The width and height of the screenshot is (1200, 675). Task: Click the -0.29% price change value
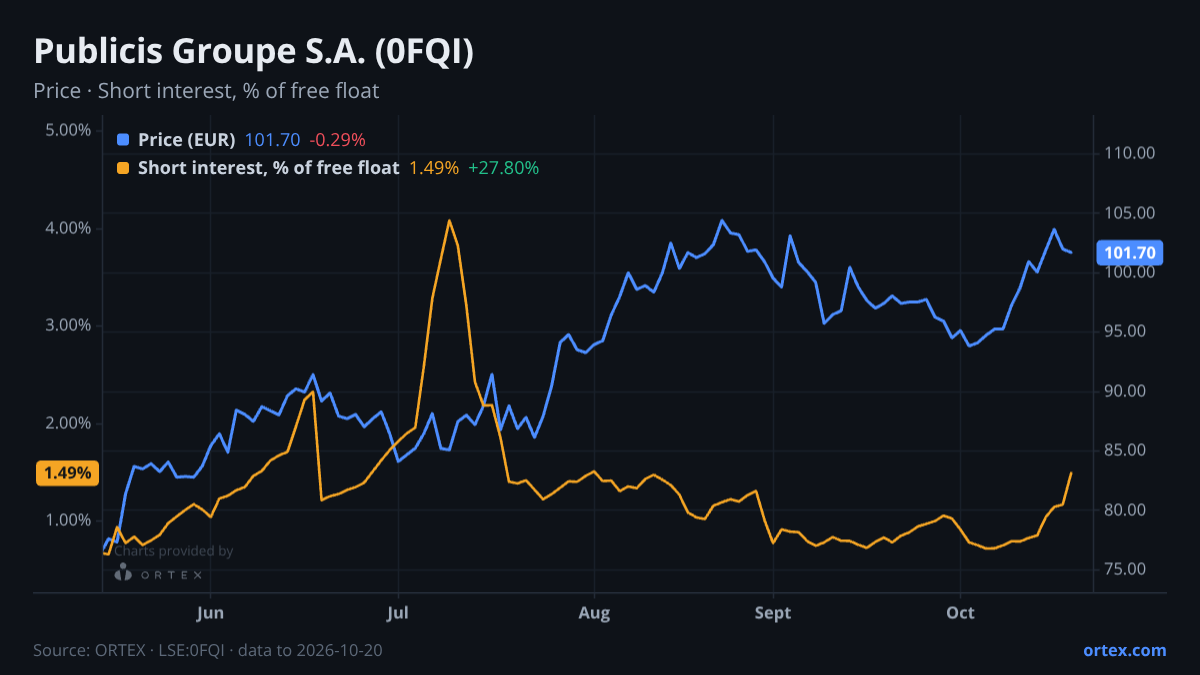(336, 140)
